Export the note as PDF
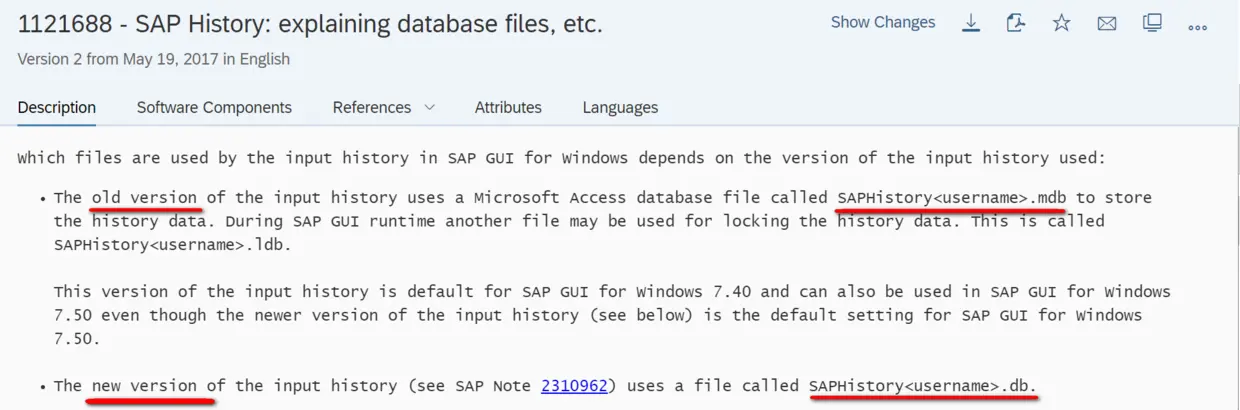Screen dimensions: 1240x410 (1016, 23)
